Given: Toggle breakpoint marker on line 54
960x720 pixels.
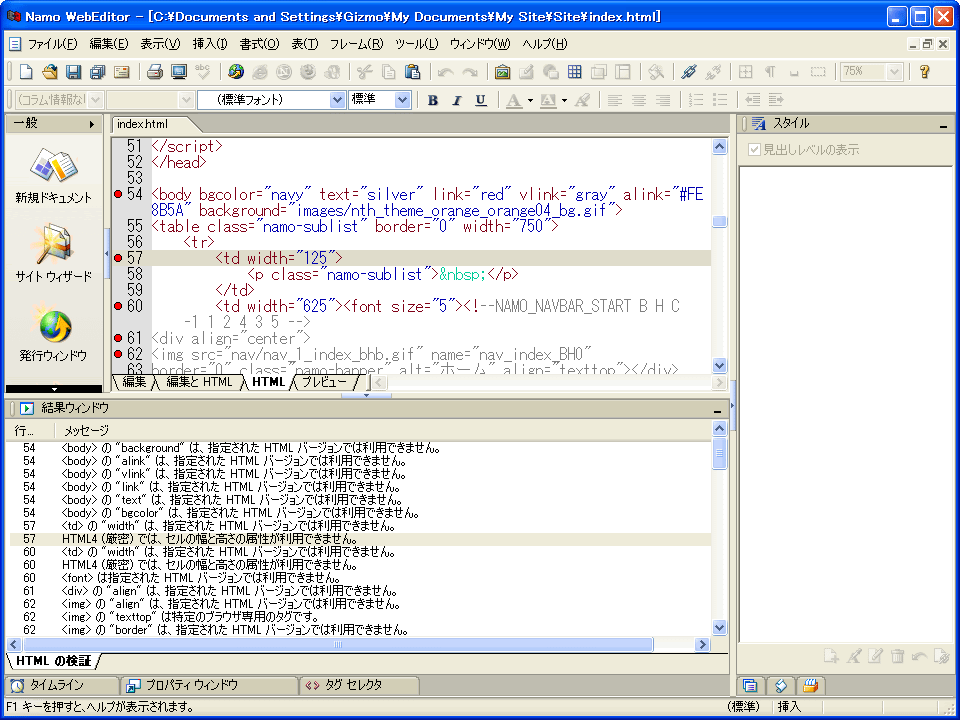Looking at the screenshot, I should point(118,194).
